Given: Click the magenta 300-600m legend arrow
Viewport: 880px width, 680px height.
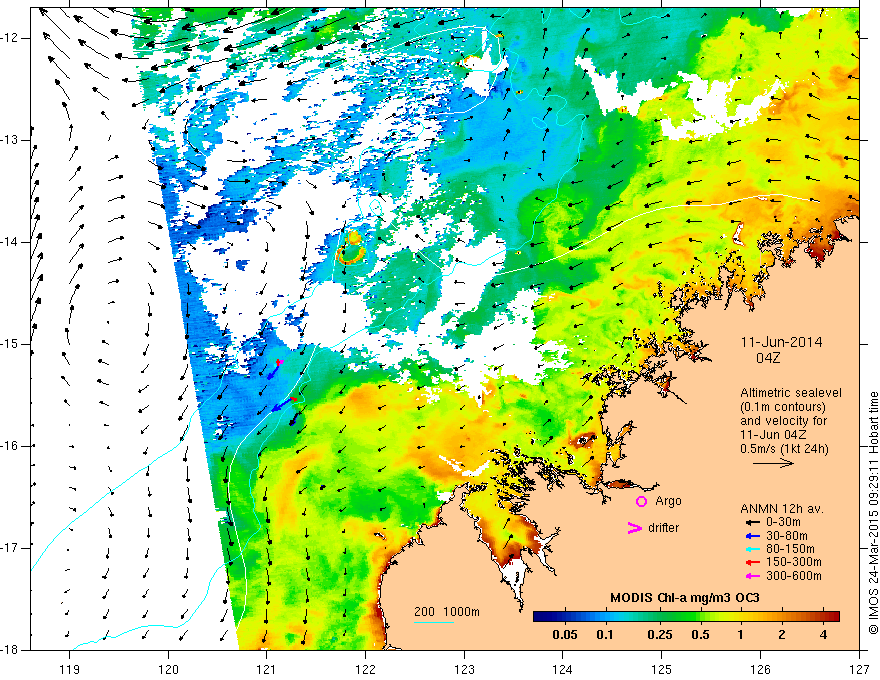Looking at the screenshot, I should point(751,576).
